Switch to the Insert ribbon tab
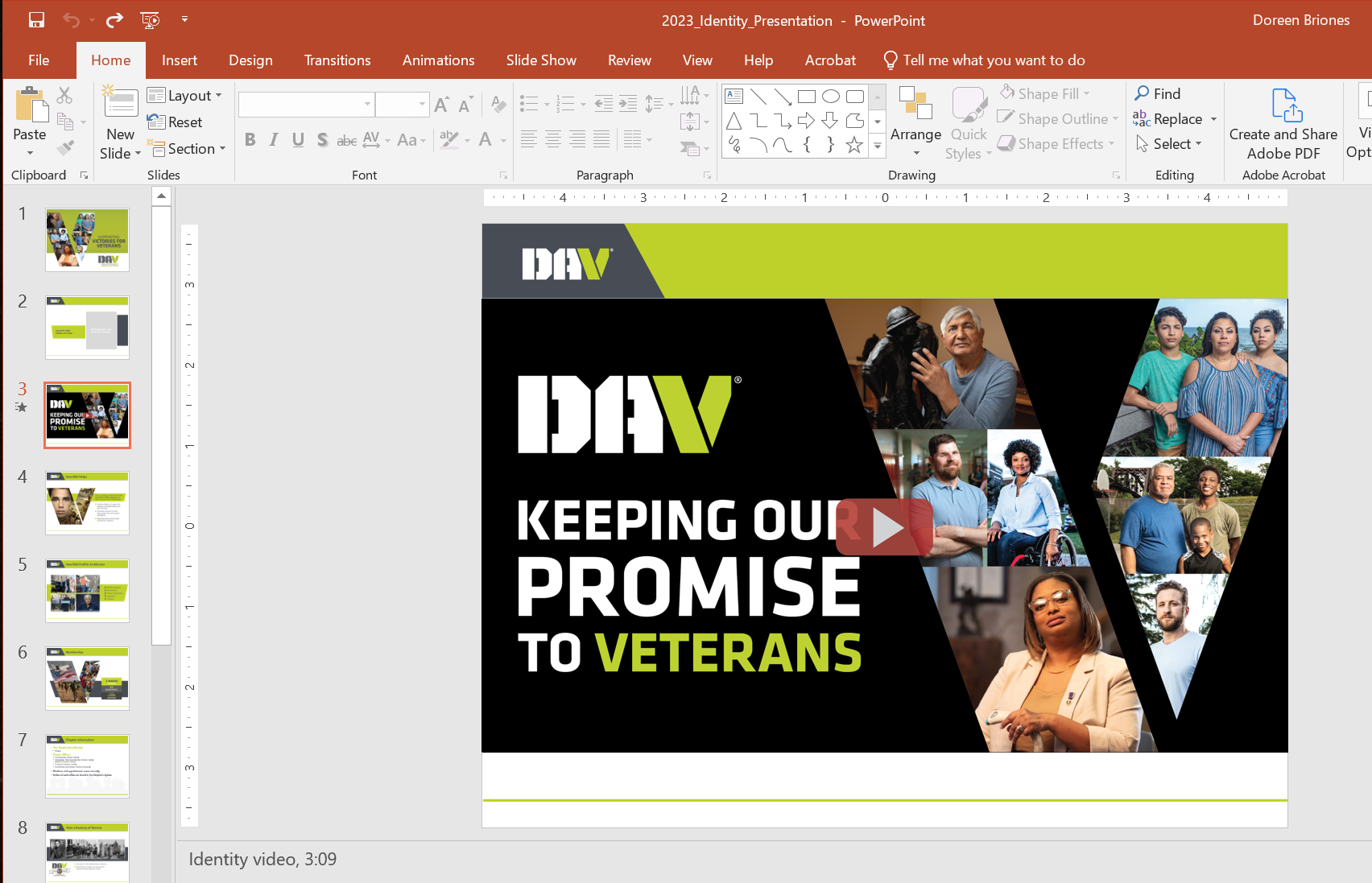 179,60
